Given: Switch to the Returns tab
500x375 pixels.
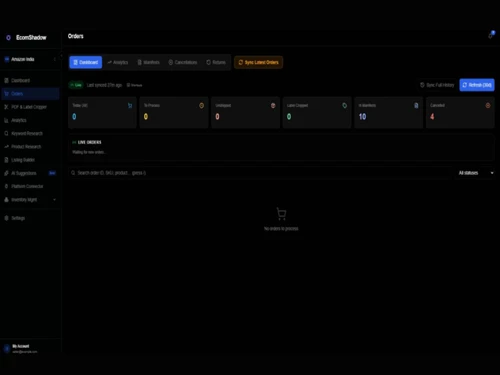Looking at the screenshot, I should [216, 62].
